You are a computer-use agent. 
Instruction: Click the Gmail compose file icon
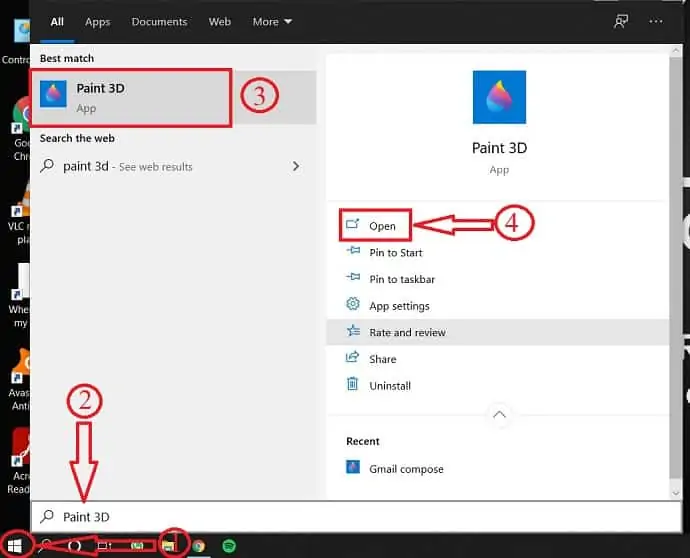coord(353,467)
